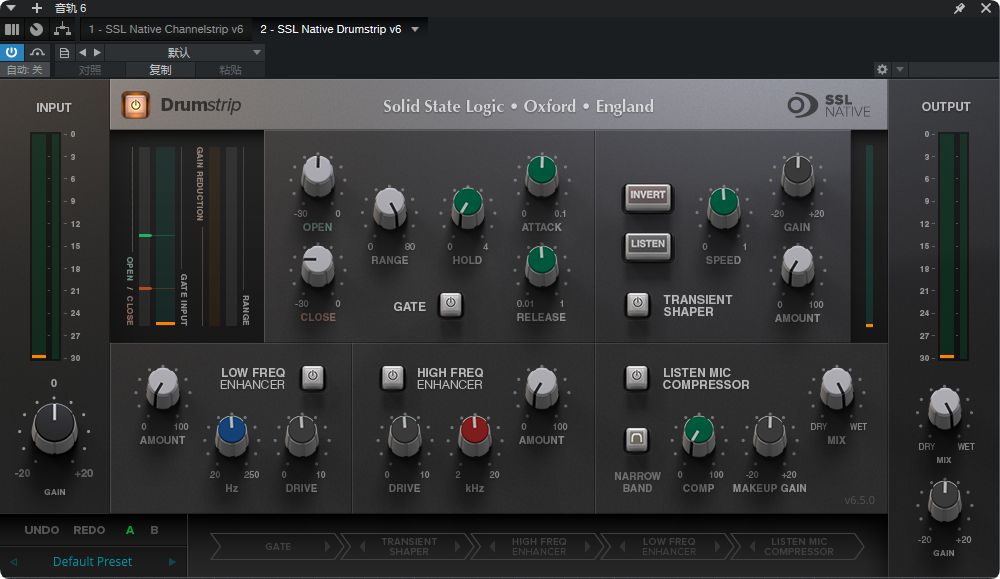Open the plugin settings gear icon
The image size is (1000, 579).
882,70
